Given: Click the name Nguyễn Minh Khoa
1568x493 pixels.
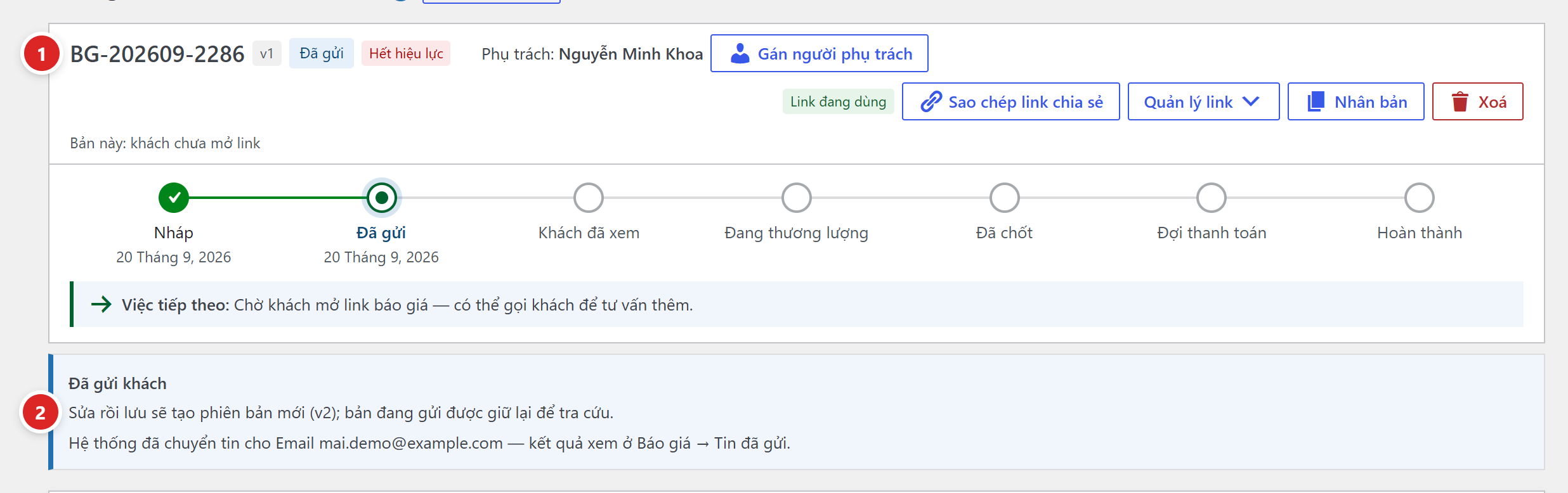Looking at the screenshot, I should point(631,54).
